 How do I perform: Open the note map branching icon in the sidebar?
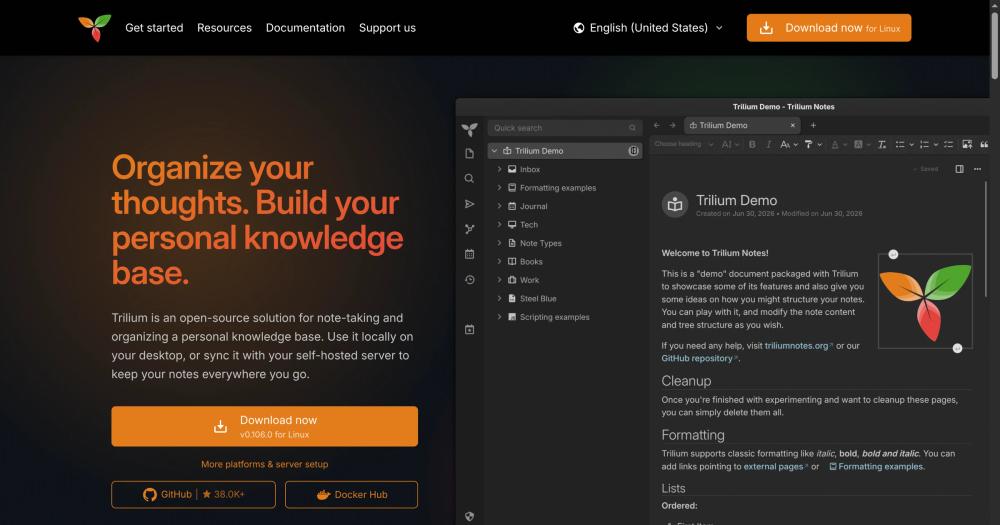click(469, 229)
